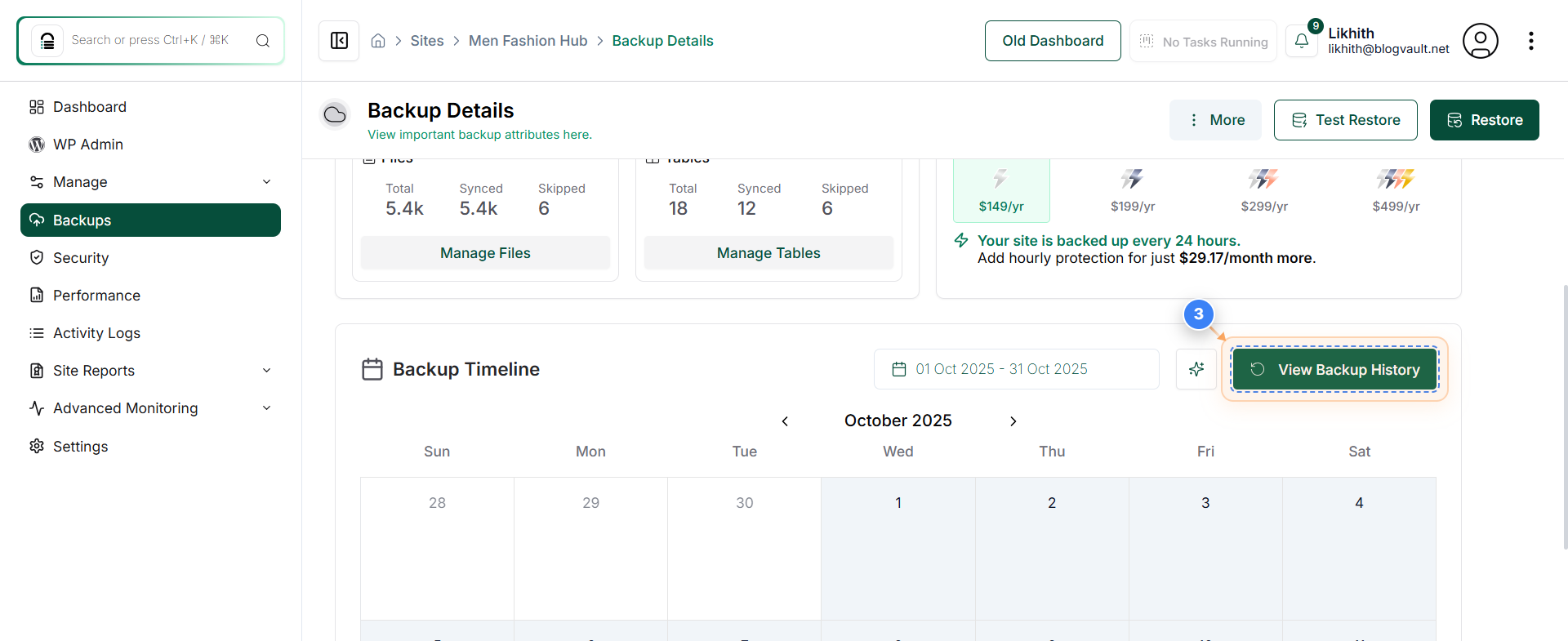Viewport: 1568px width, 641px height.
Task: Expand the Site Reports sidebar section
Action: 150,371
